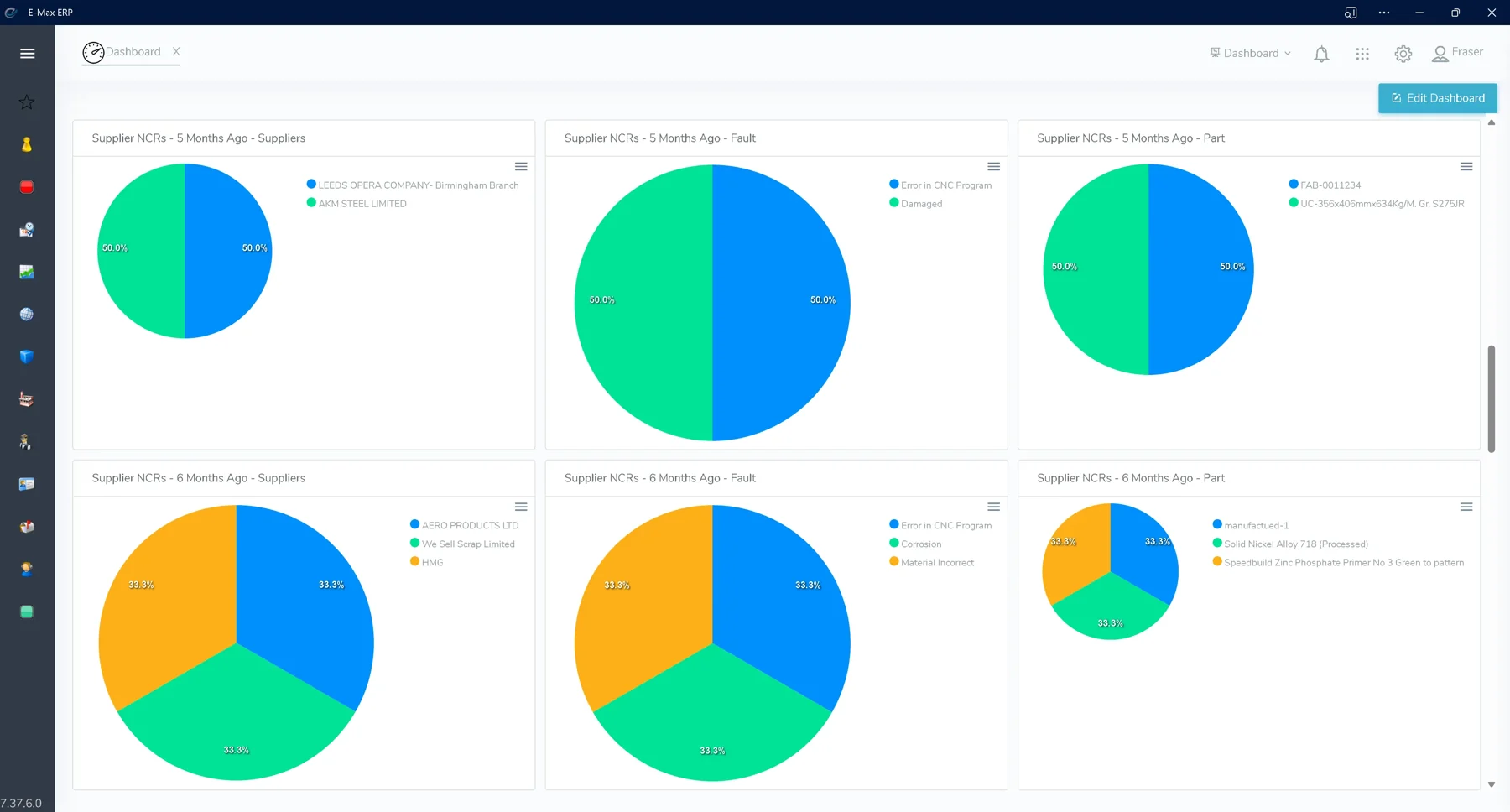The width and height of the screenshot is (1510, 812).
Task: Select the red square sidebar icon
Action: pyautogui.click(x=27, y=187)
